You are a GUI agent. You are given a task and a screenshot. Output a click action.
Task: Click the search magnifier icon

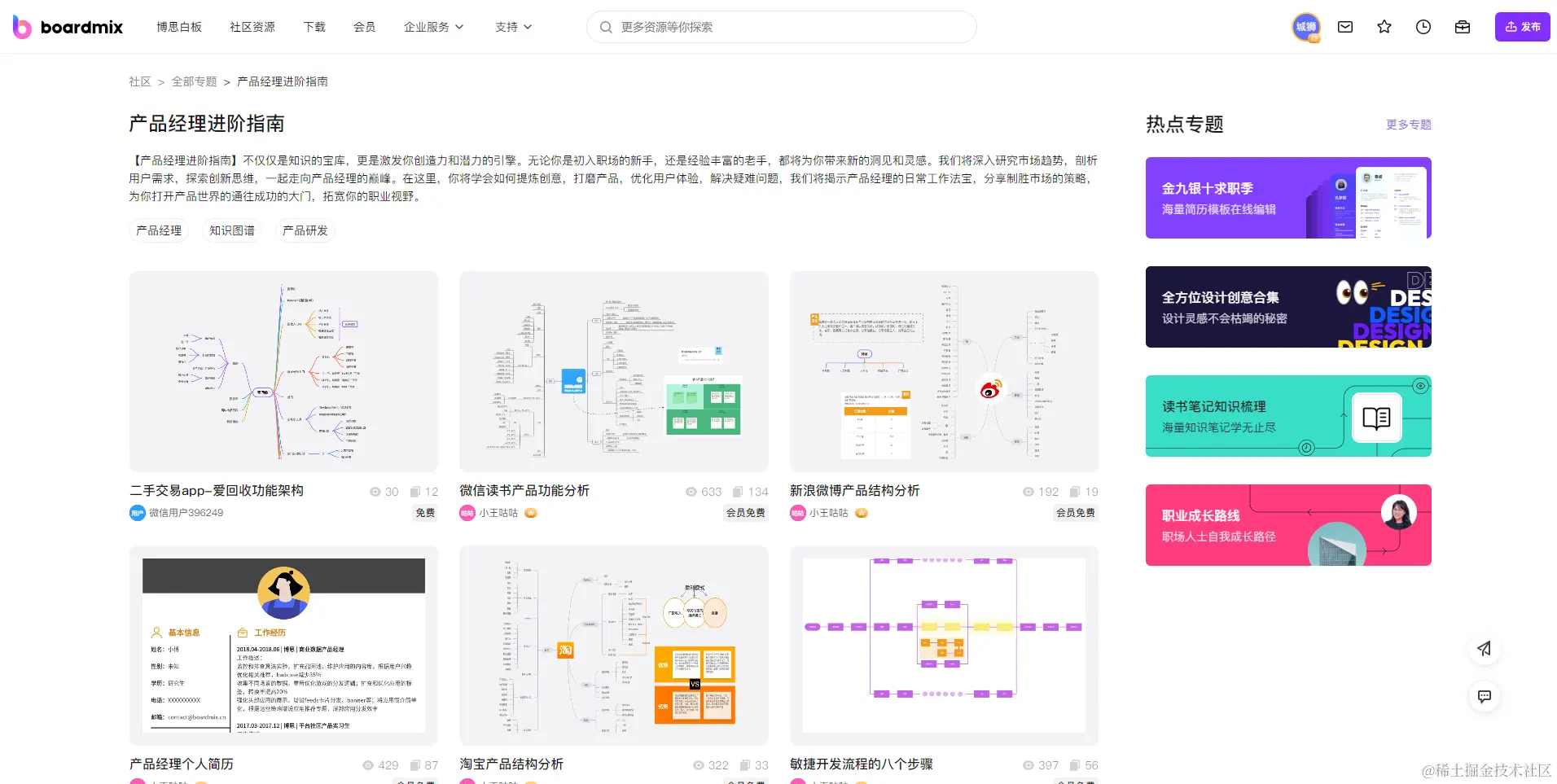pos(606,27)
